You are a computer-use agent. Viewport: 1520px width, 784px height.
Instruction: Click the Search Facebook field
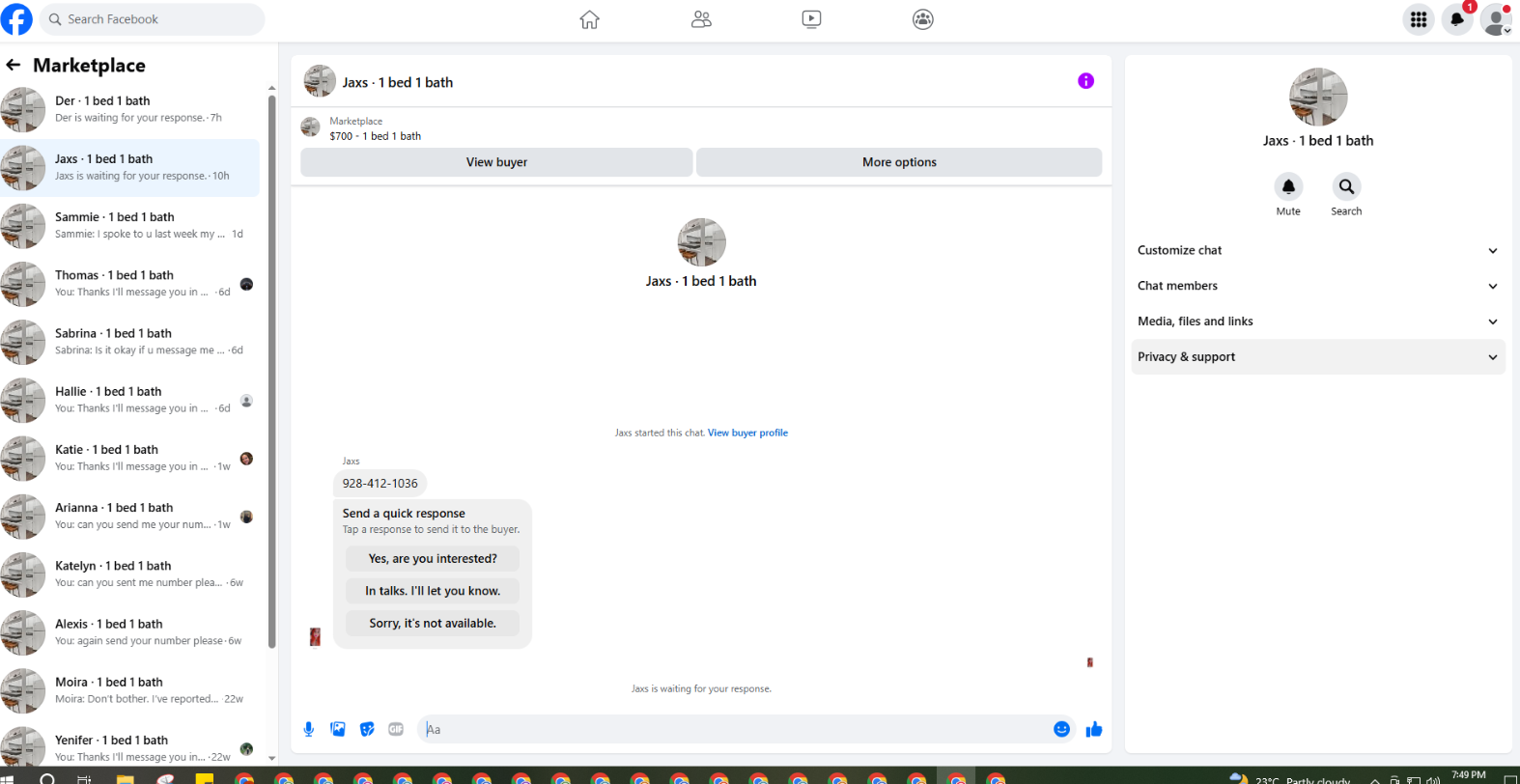(153, 19)
